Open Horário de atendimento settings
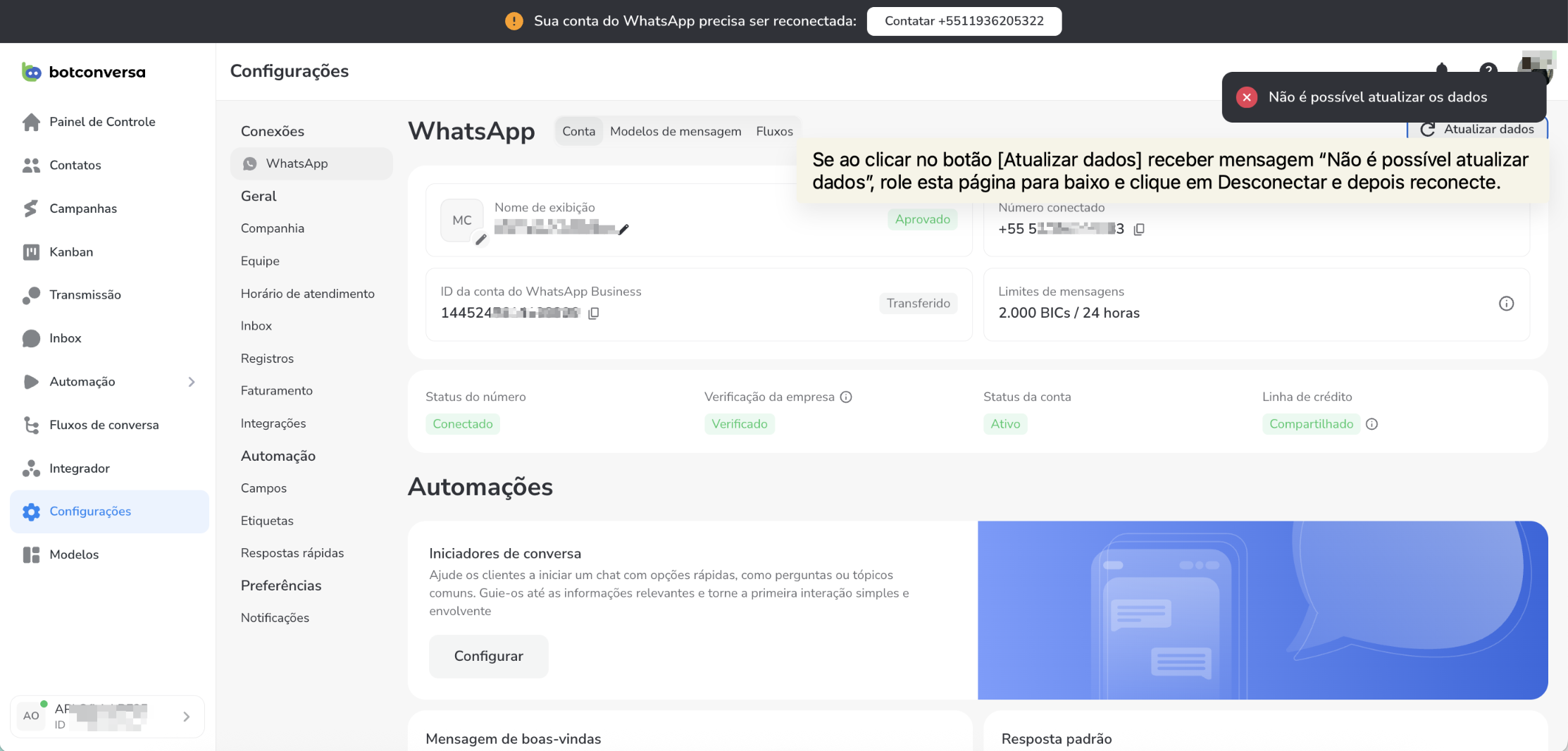The width and height of the screenshot is (1568, 751). [x=308, y=294]
